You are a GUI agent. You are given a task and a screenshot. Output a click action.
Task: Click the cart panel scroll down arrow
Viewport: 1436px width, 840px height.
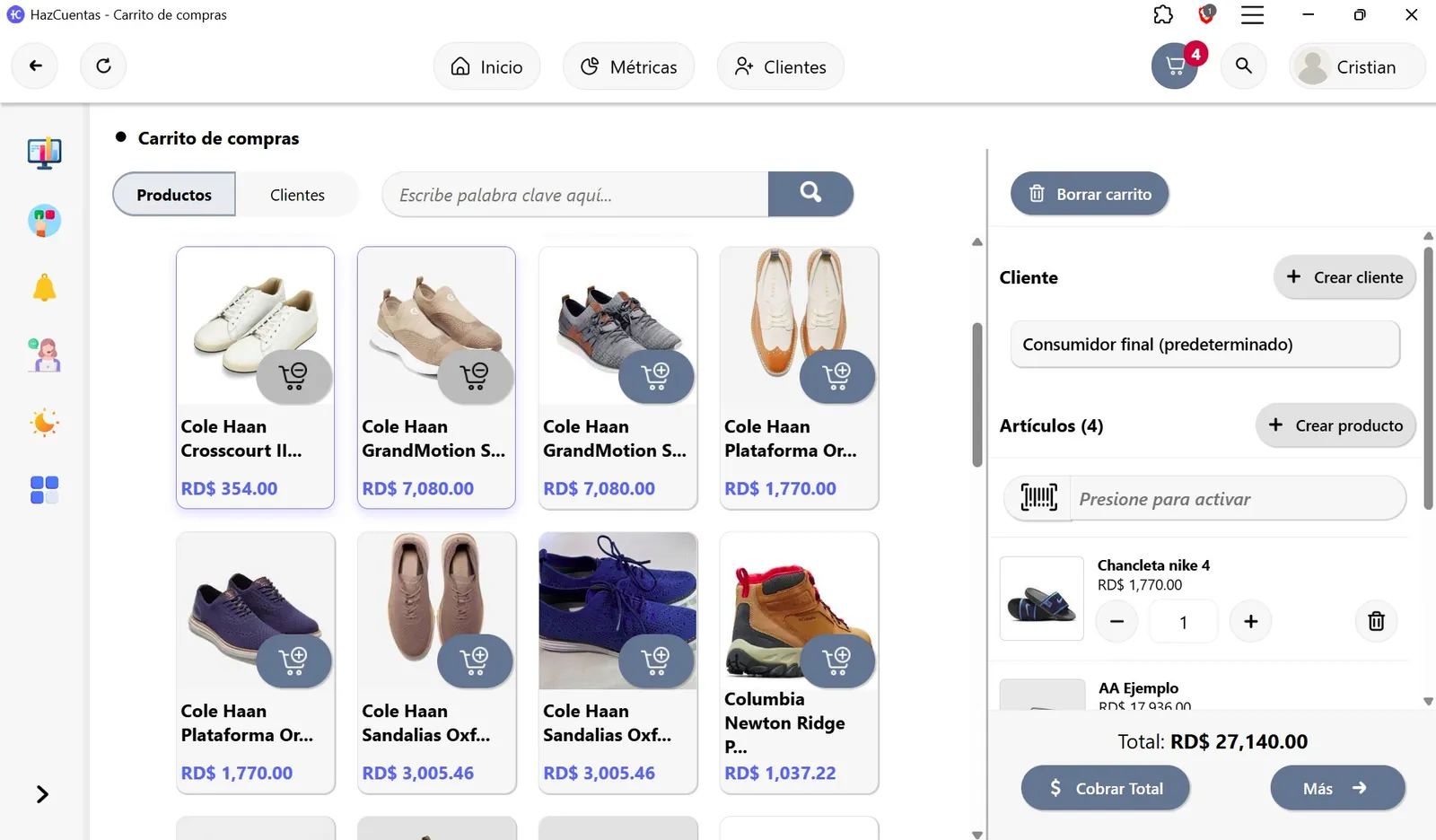point(1428,702)
